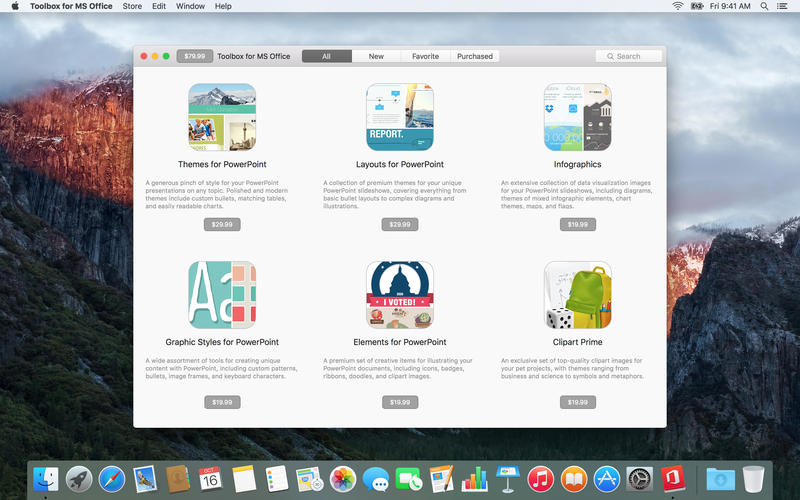Viewport: 800px width, 500px height.
Task: Open the Layouts for PowerPoint icon
Action: [400, 117]
